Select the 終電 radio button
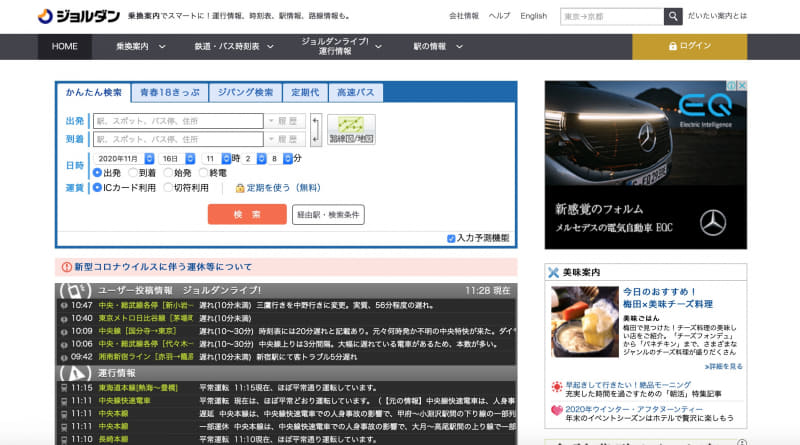The width and height of the screenshot is (800, 445). point(204,173)
